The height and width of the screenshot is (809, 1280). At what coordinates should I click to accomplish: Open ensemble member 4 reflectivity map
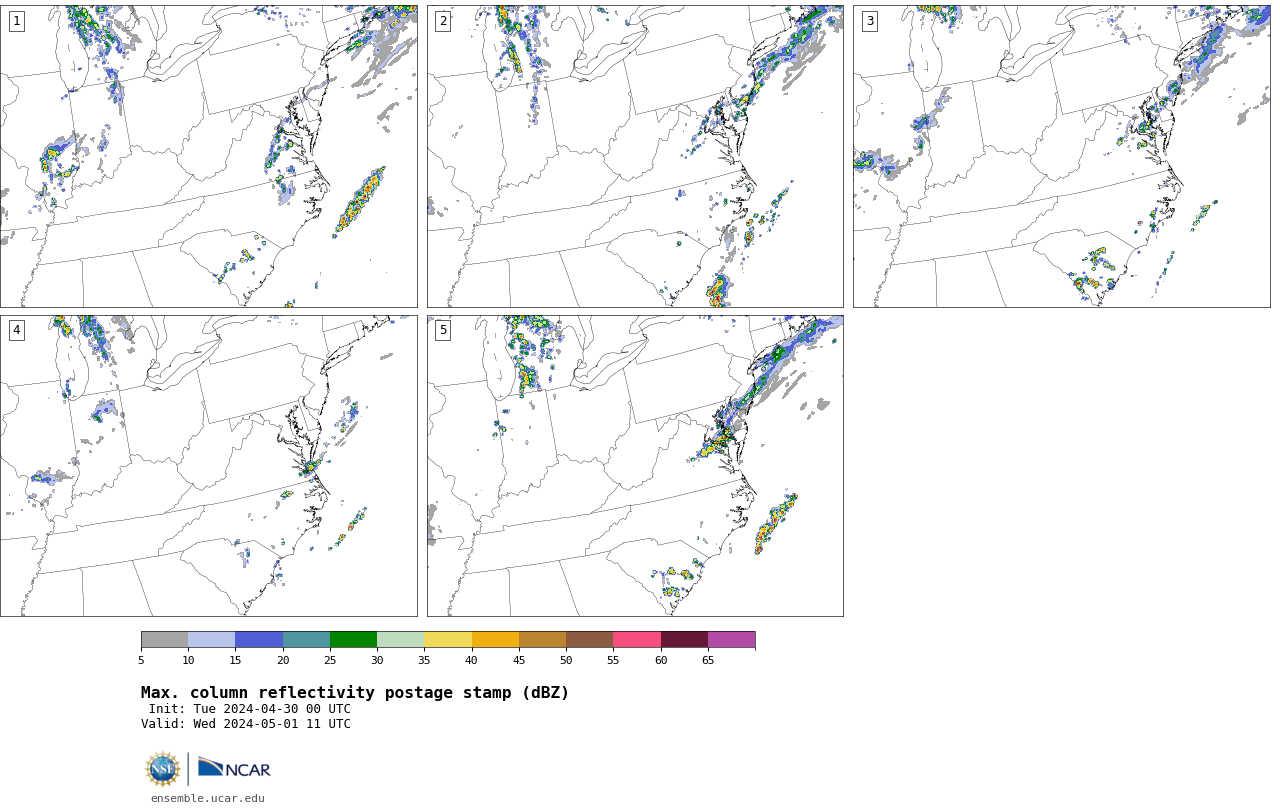[x=208, y=466]
